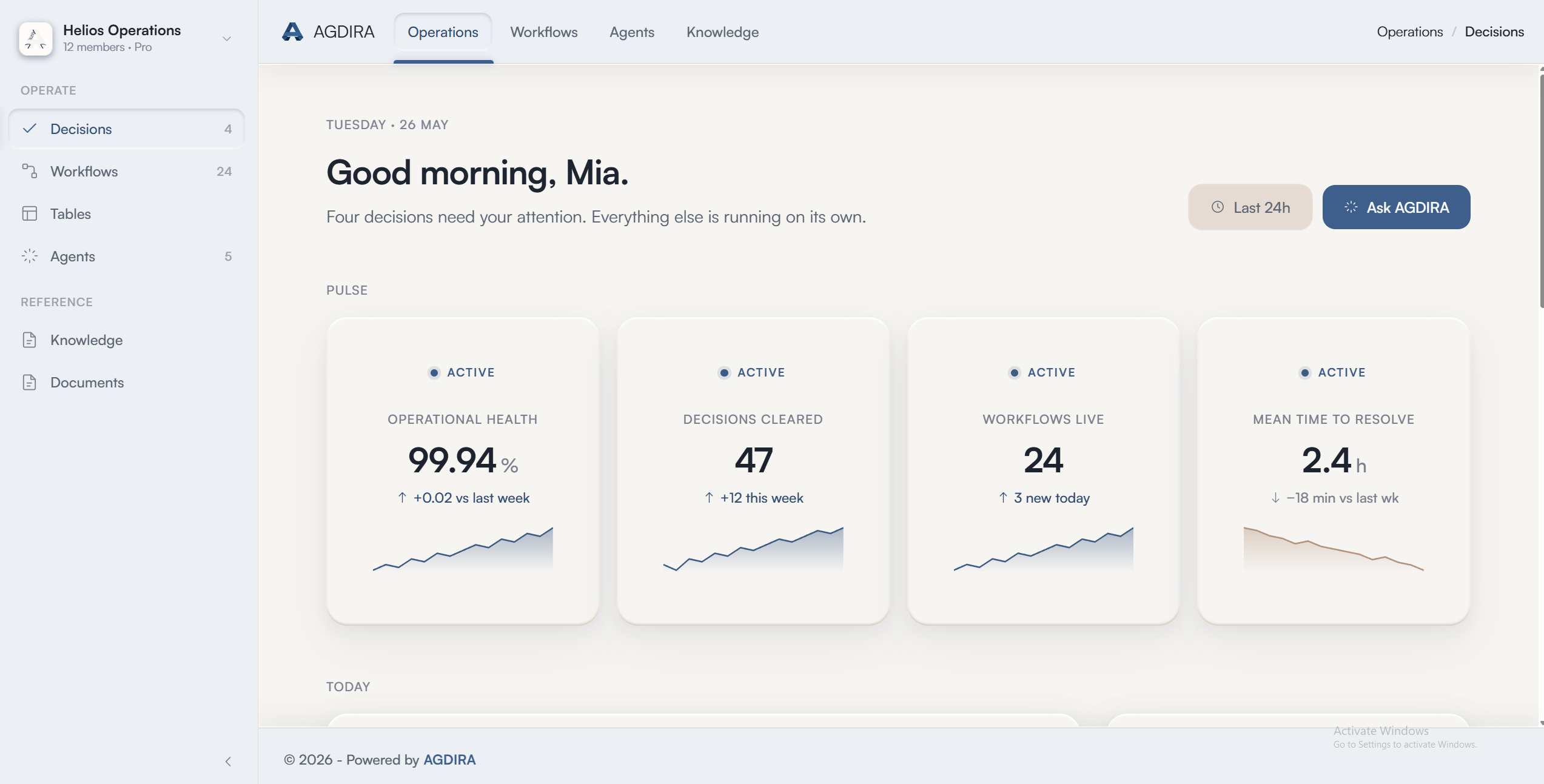Viewport: 1544px width, 784px height.
Task: Select Decisions in the sidebar
Action: point(127,129)
